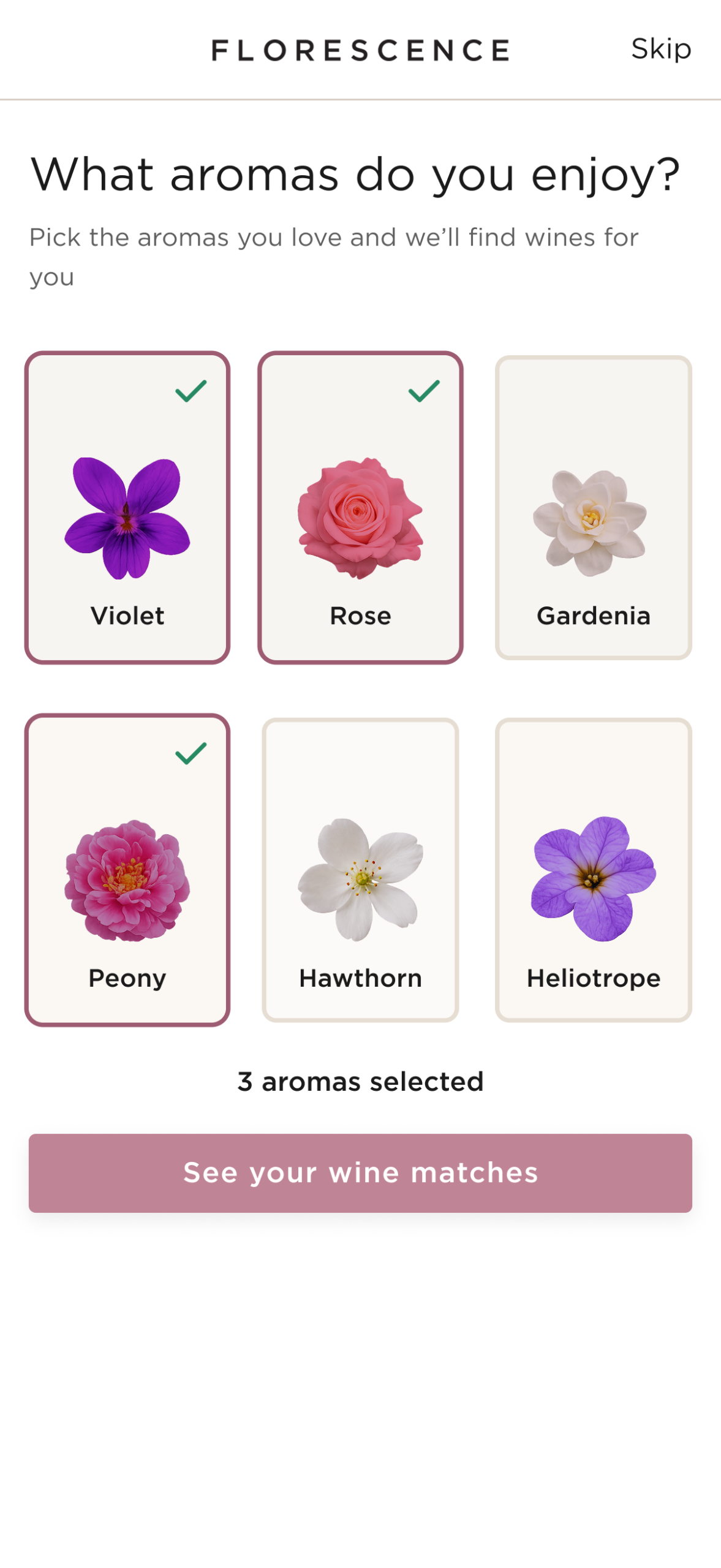Select the Gardenia aroma label
The image size is (721, 1568).
point(593,616)
